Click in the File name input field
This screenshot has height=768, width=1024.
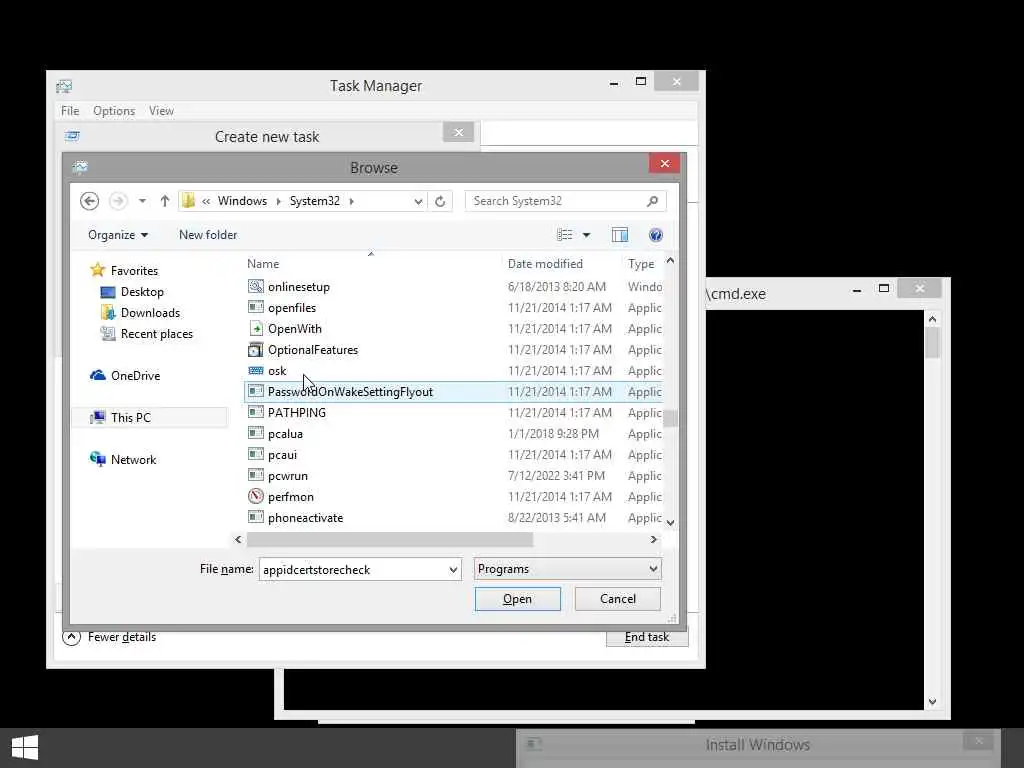pos(353,569)
